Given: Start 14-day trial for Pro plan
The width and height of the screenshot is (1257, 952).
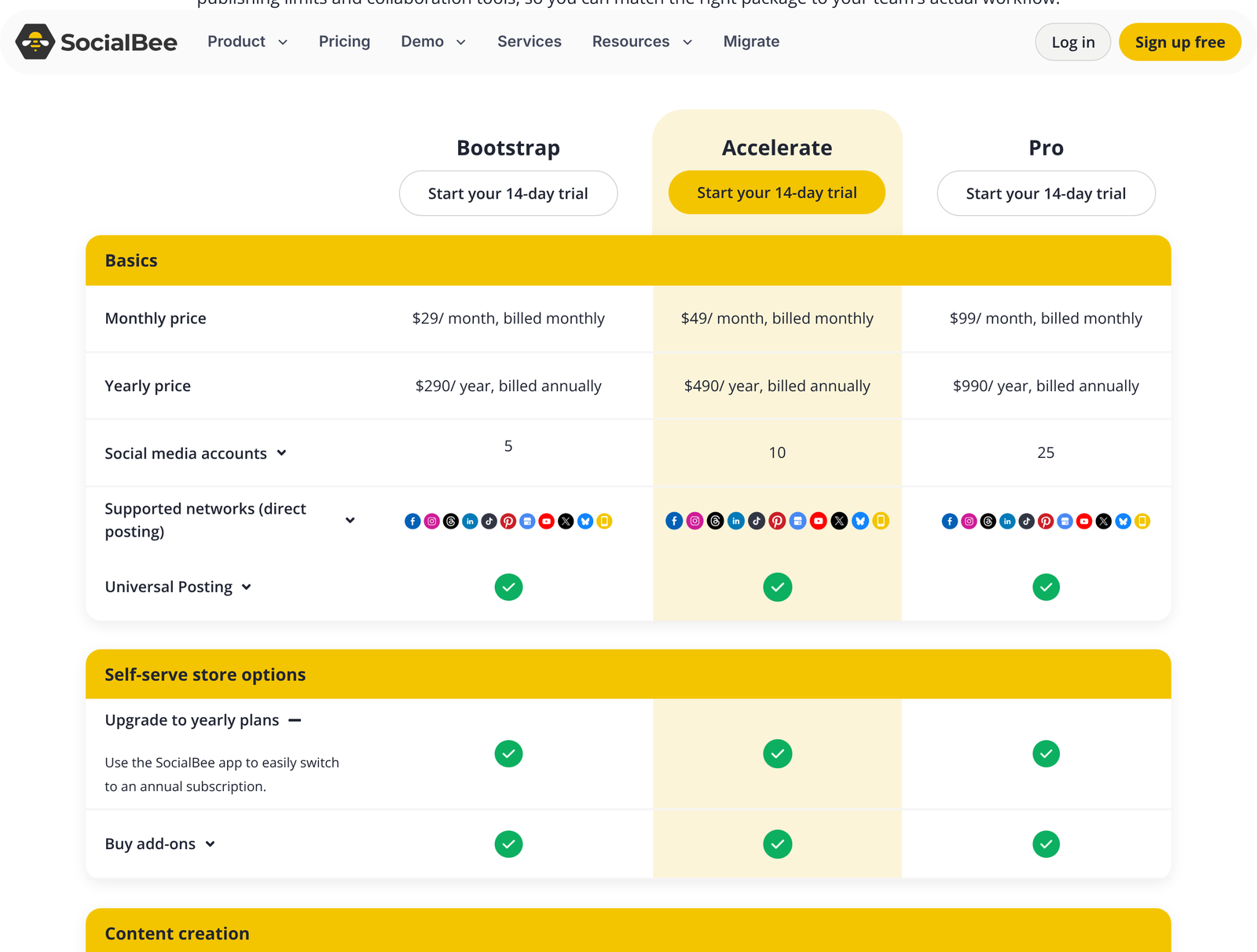Looking at the screenshot, I should (x=1046, y=193).
